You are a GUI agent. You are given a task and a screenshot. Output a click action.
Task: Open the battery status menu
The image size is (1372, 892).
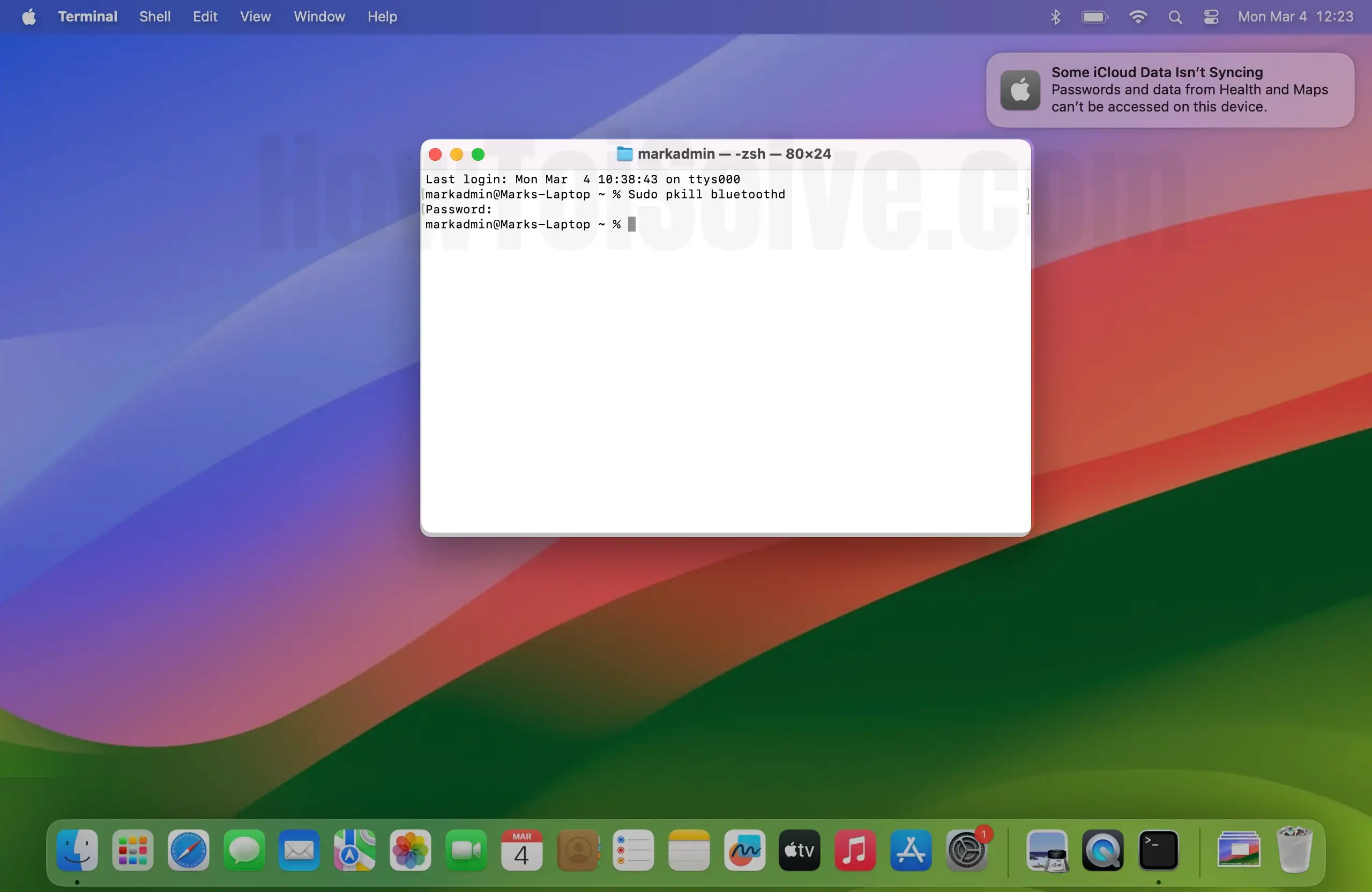[1094, 17]
